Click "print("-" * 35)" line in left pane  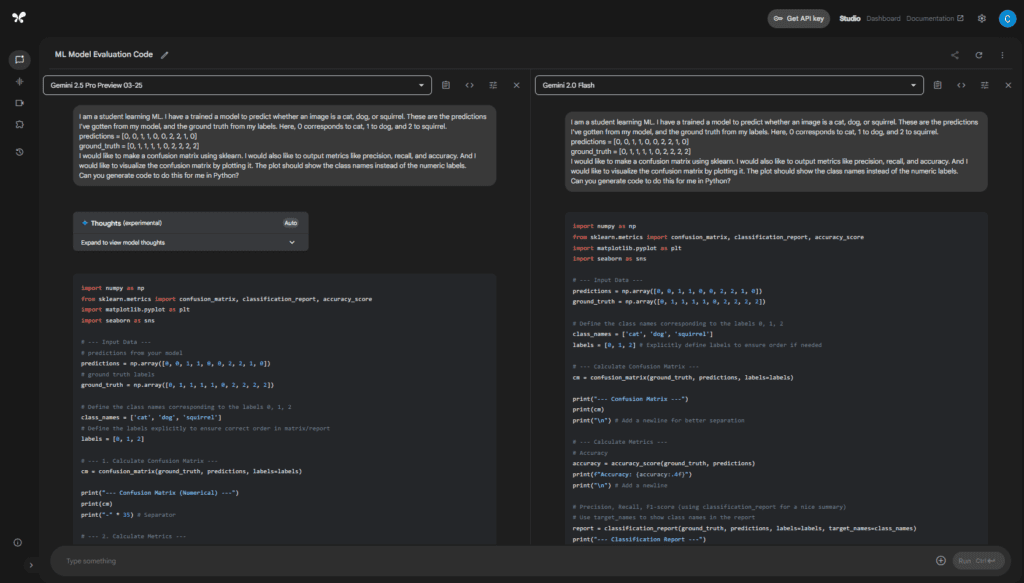pos(128,514)
